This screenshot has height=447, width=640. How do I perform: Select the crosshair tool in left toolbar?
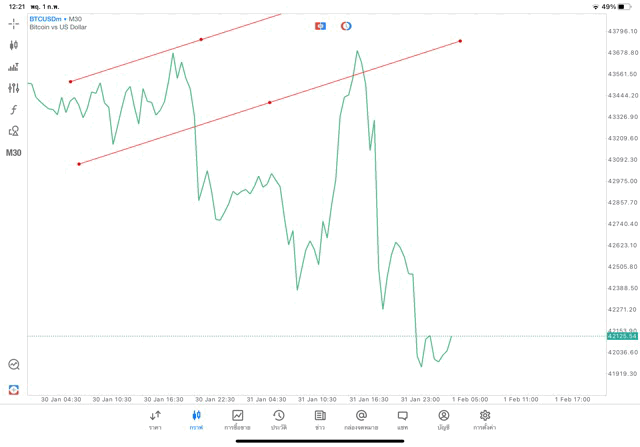14,23
